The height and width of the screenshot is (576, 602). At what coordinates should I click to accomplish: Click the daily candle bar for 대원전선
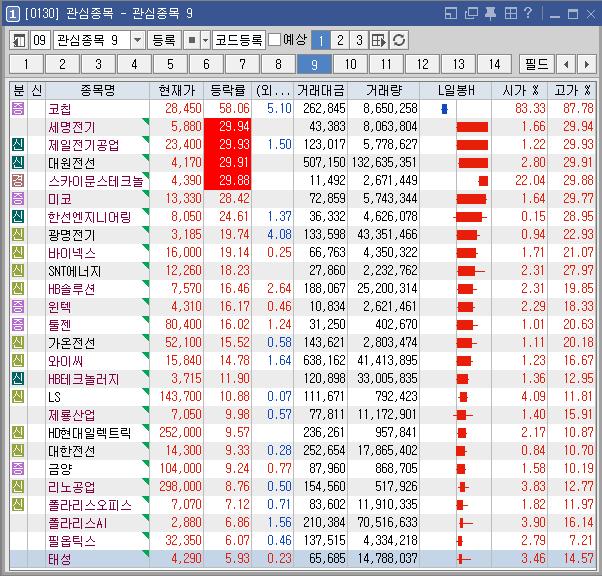(x=473, y=163)
